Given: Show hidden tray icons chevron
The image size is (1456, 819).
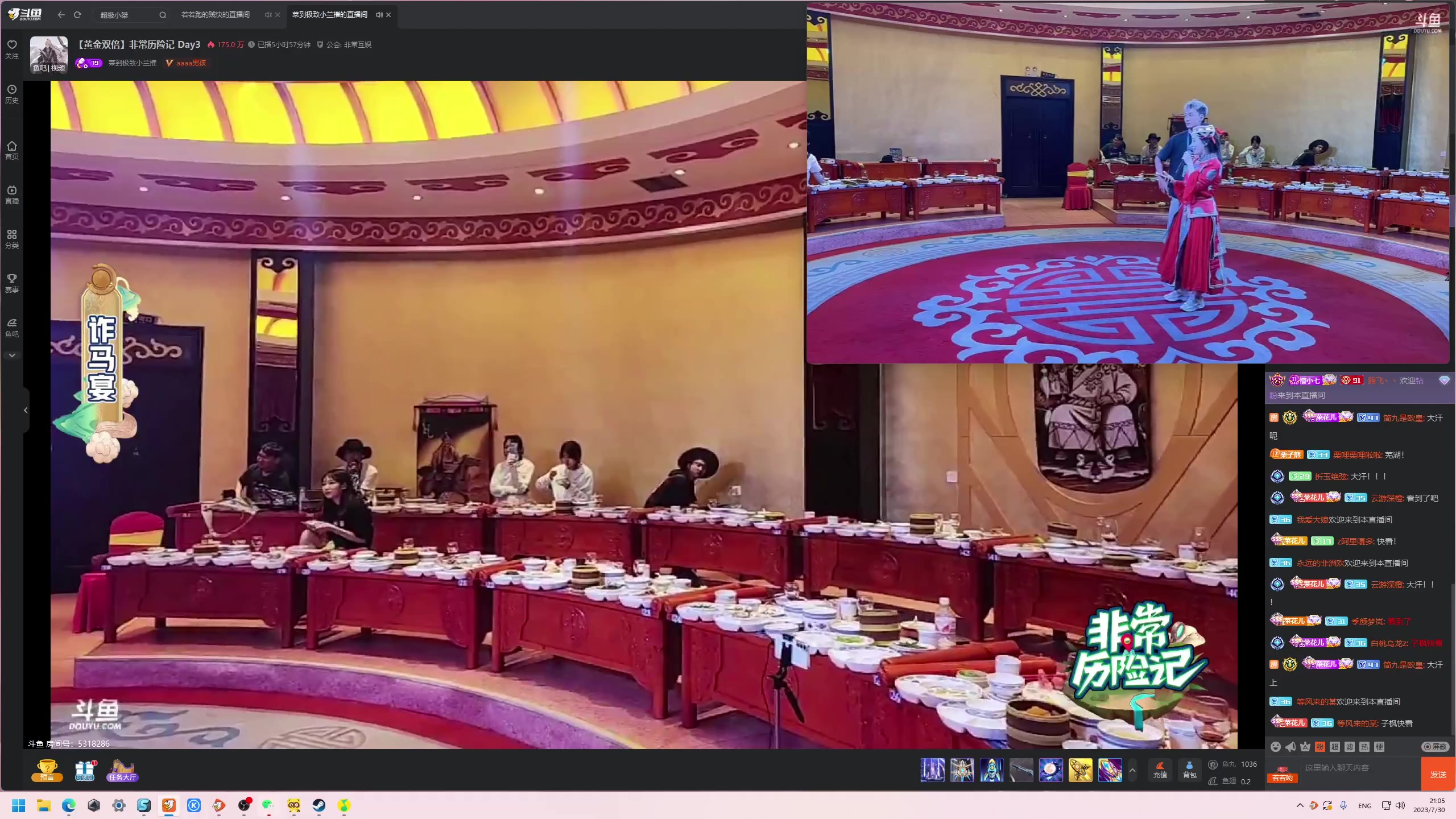Looking at the screenshot, I should pos(1300,805).
